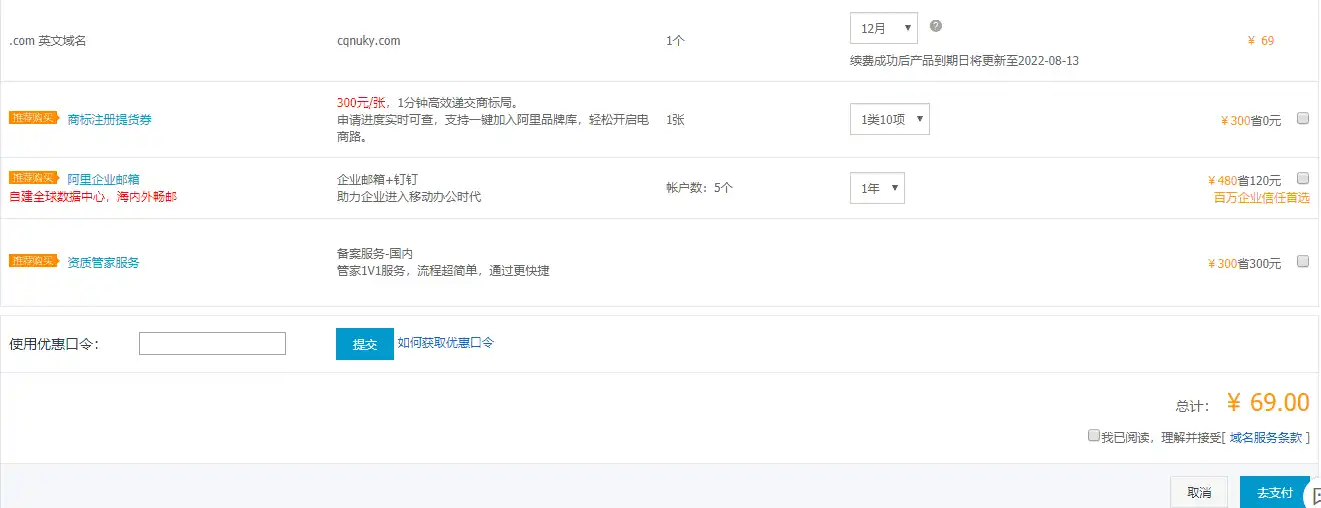Click 1个 quantity text
This screenshot has width=1321, height=508.
pos(676,41)
